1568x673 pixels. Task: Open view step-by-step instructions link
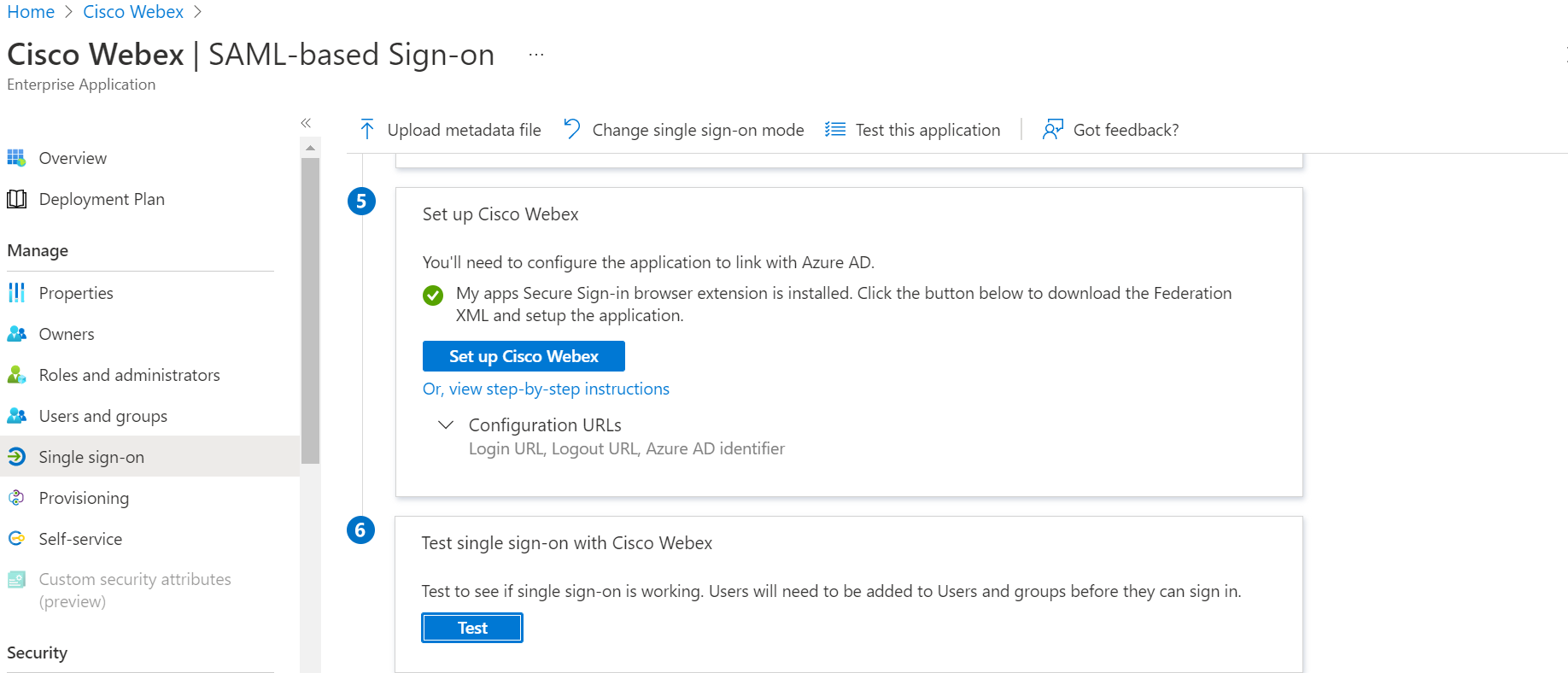coord(546,389)
